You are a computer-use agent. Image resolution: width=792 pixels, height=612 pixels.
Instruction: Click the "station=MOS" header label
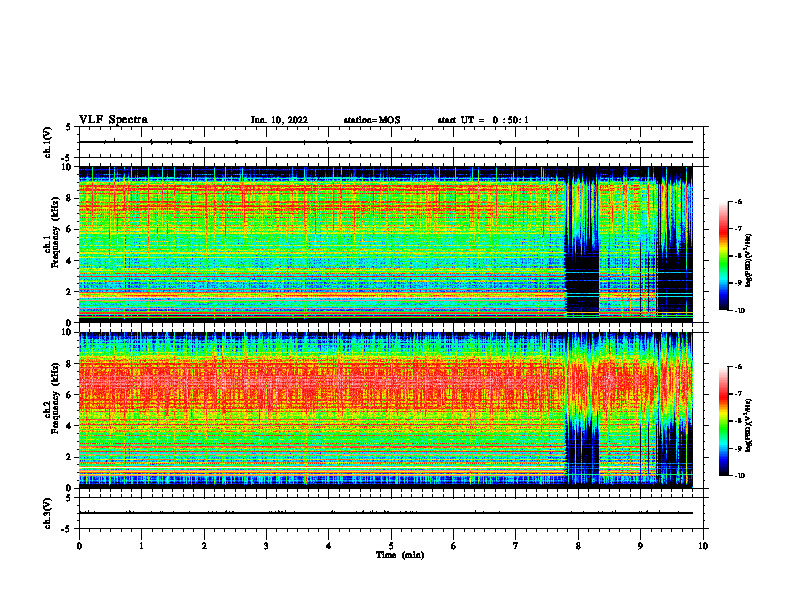(372, 120)
